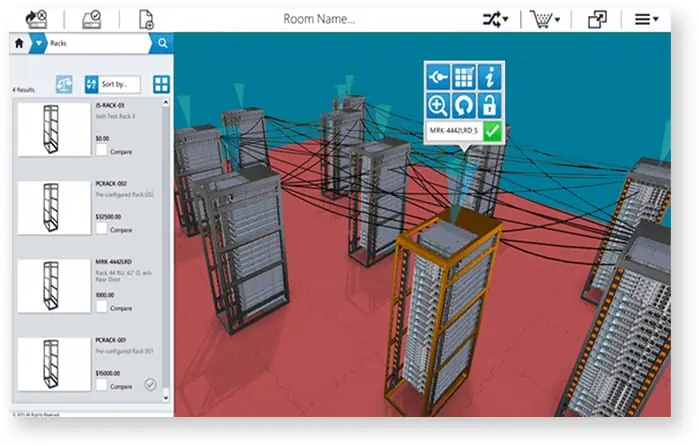The height and width of the screenshot is (445, 698).
Task: Open the shuffle connections dropdown
Action: 495,19
